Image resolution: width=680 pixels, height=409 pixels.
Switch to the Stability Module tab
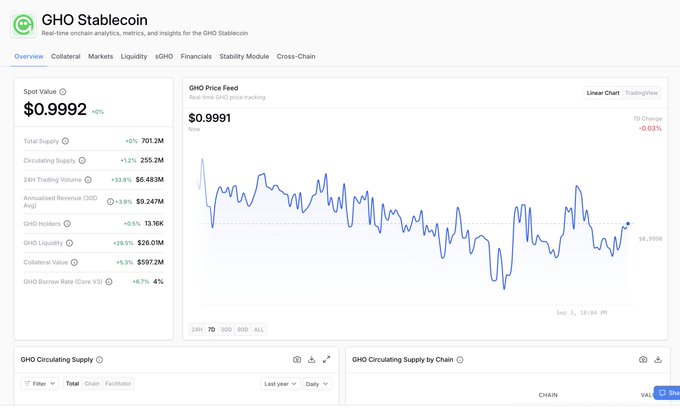pos(244,56)
